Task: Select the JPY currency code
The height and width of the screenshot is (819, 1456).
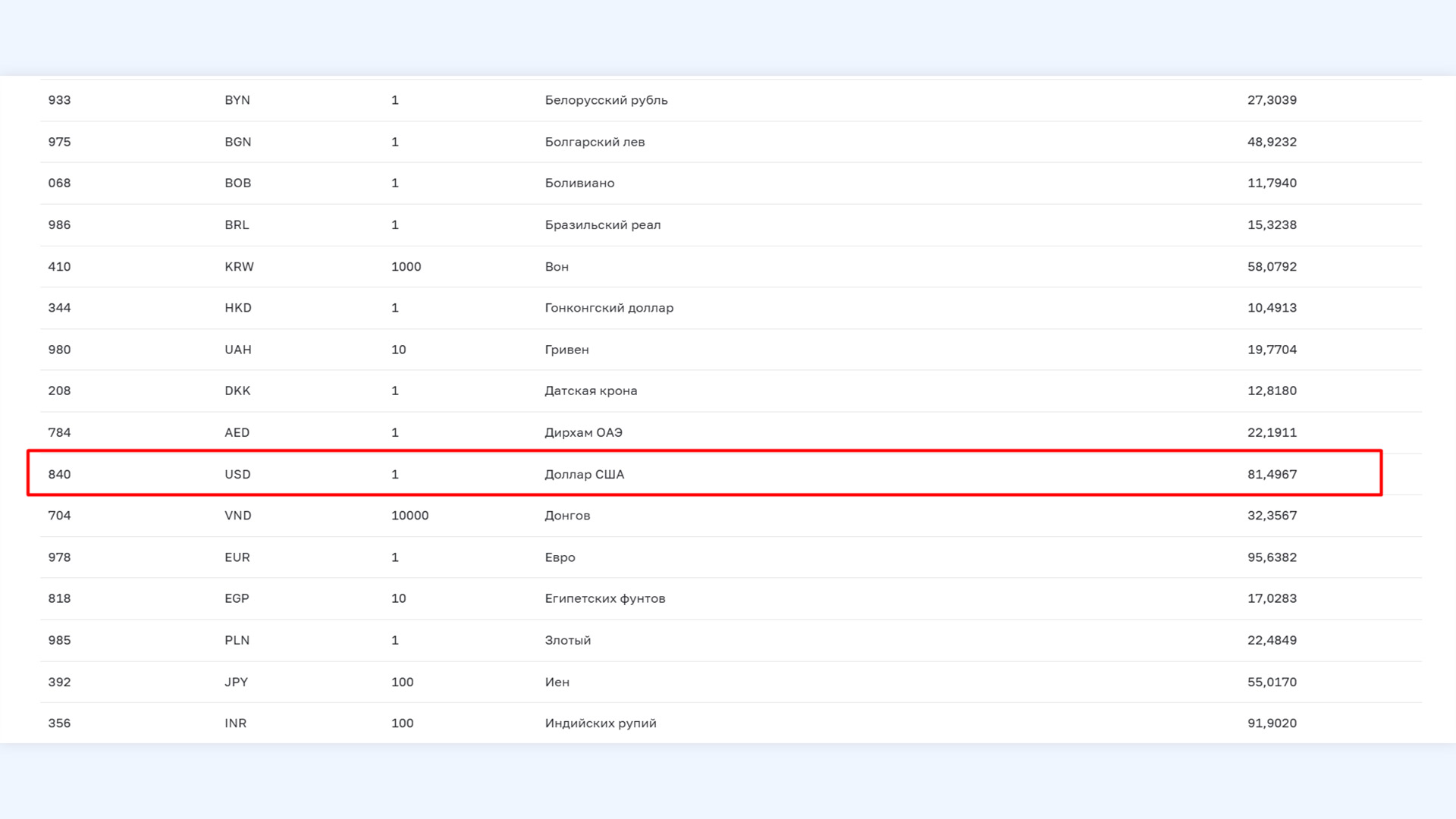Action: pos(236,682)
